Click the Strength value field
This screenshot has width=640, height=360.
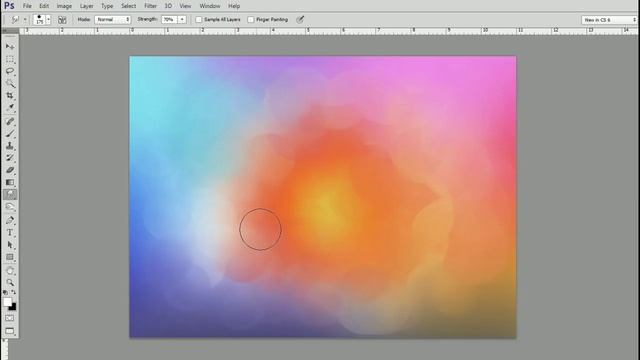pos(170,19)
